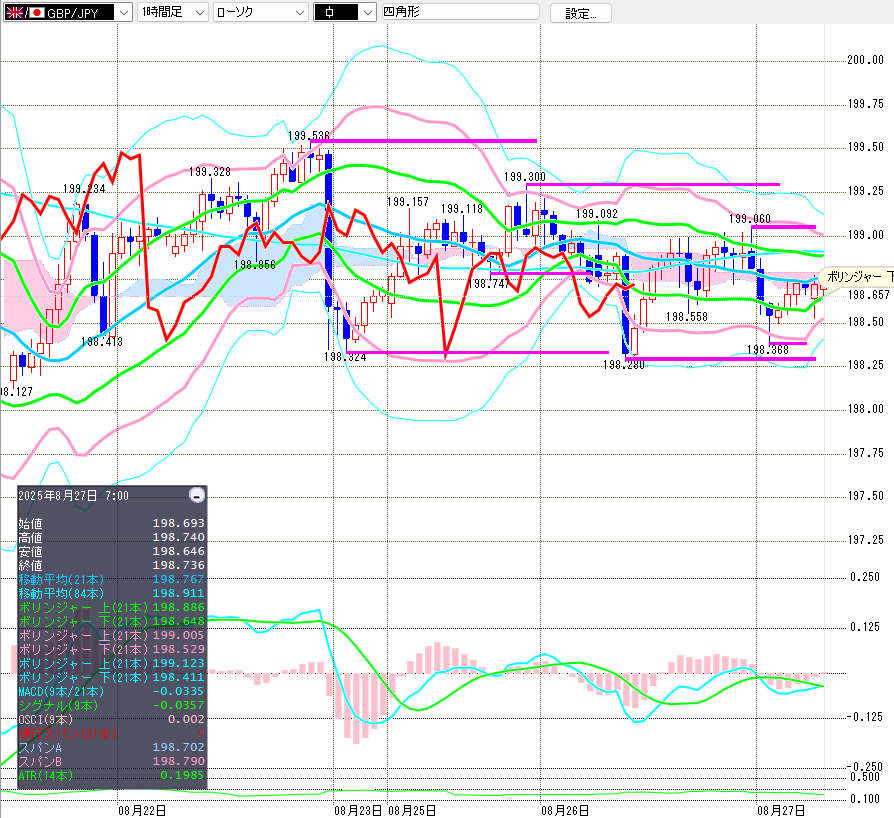Click the 08月27日 date label
894x818 pixels.
781,811
